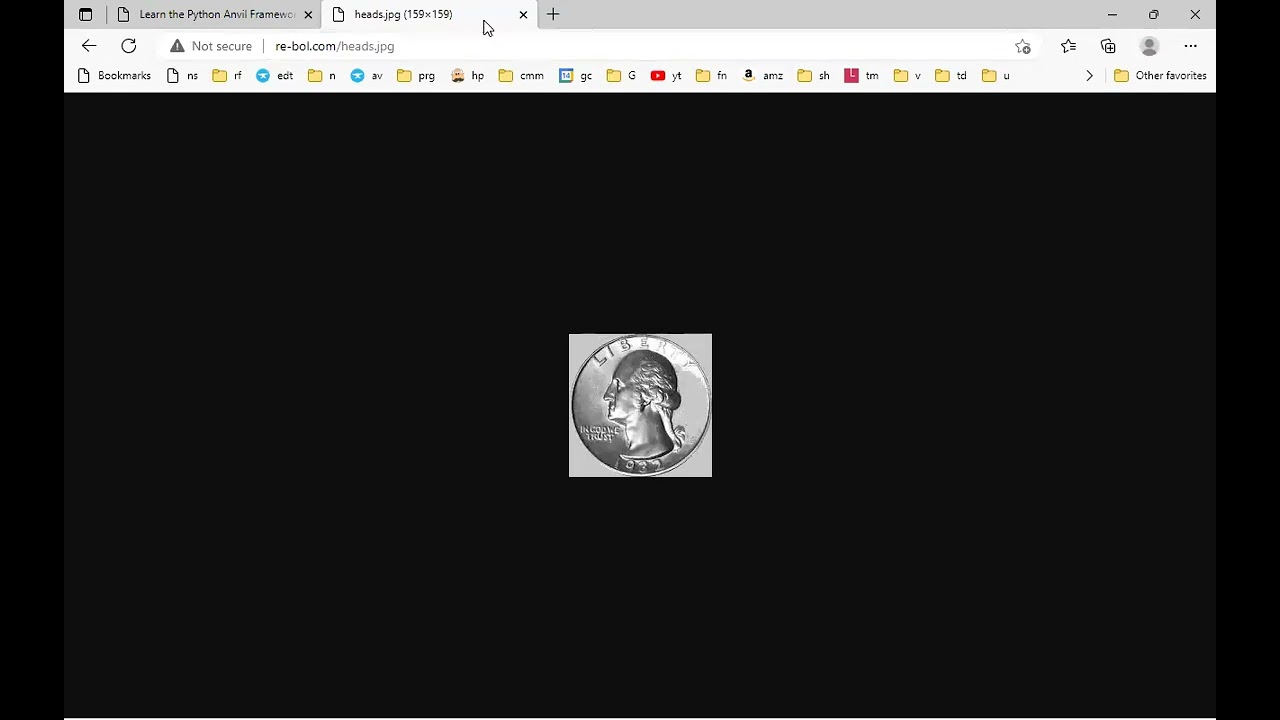1280x720 pixels.
Task: Open the prg bookmarks folder
Action: coord(416,76)
